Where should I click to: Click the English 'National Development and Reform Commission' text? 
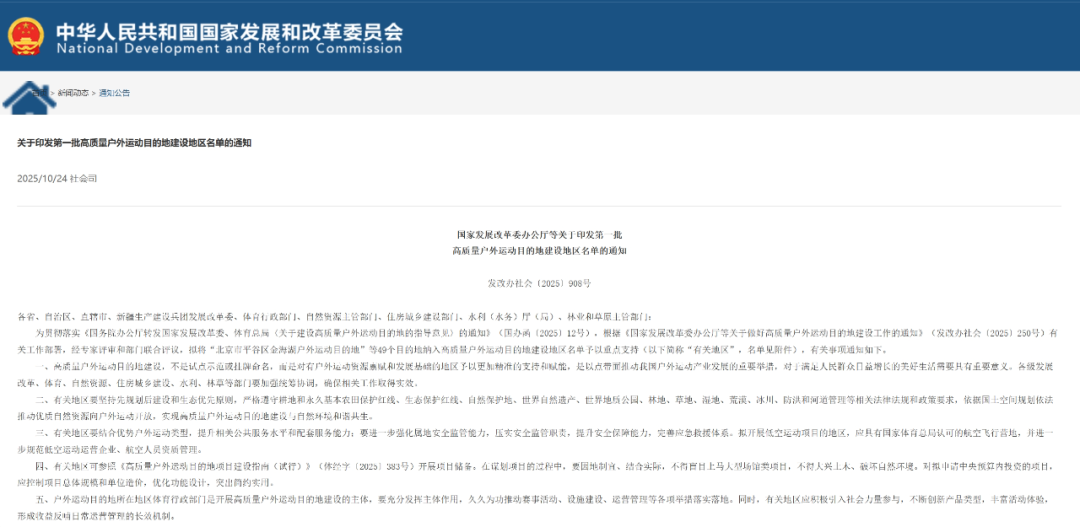coord(229,49)
